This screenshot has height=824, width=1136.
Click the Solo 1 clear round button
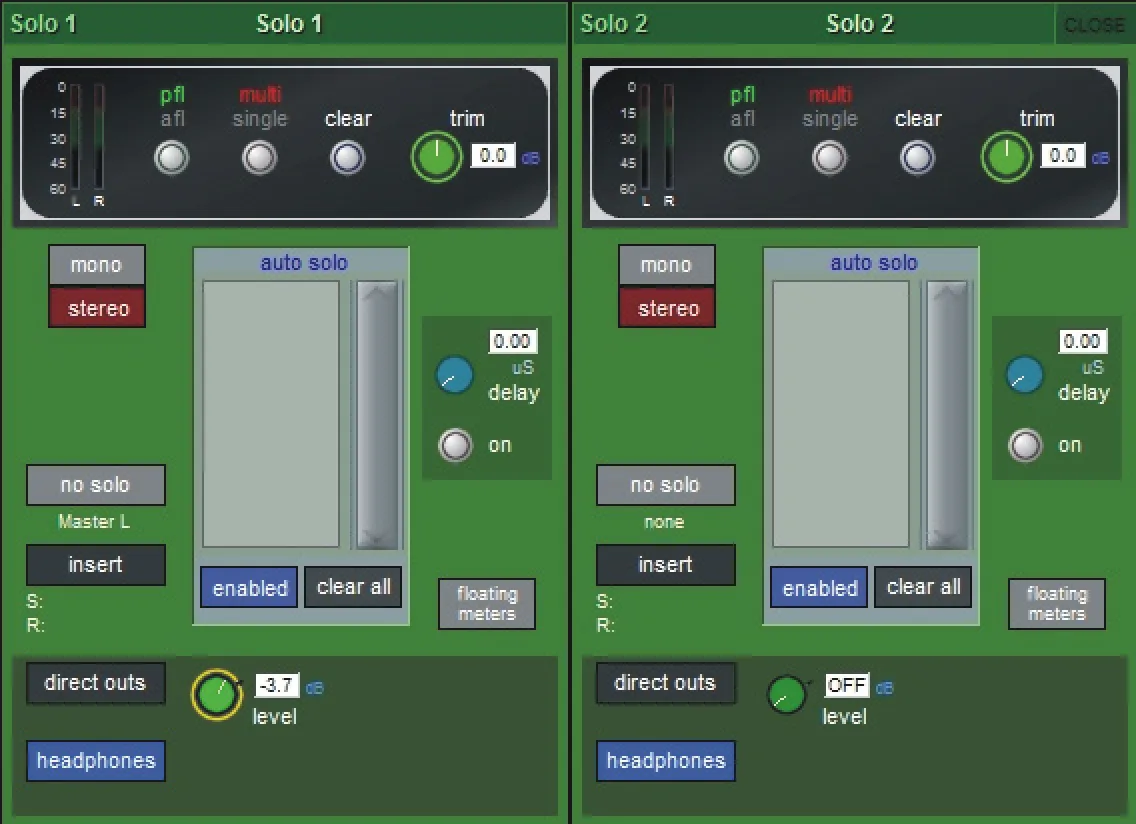(348, 158)
